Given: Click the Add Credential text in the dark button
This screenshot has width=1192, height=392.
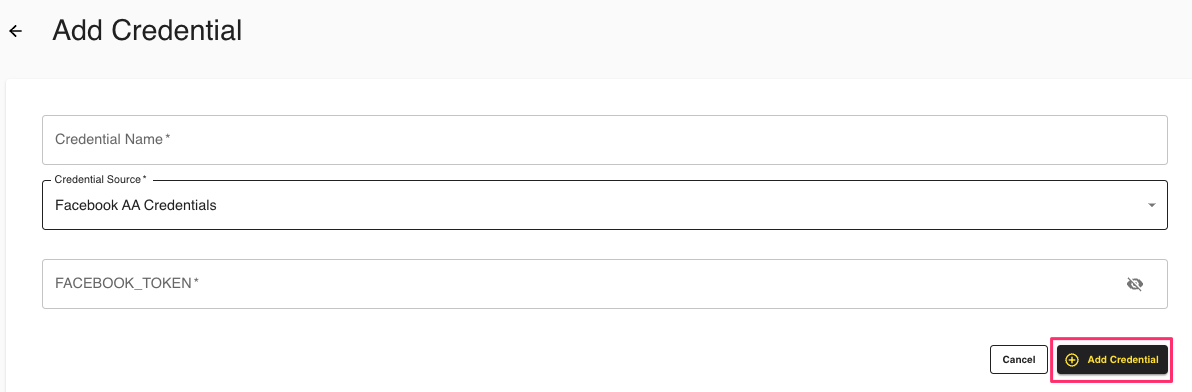Looking at the screenshot, I should (x=1123, y=359).
